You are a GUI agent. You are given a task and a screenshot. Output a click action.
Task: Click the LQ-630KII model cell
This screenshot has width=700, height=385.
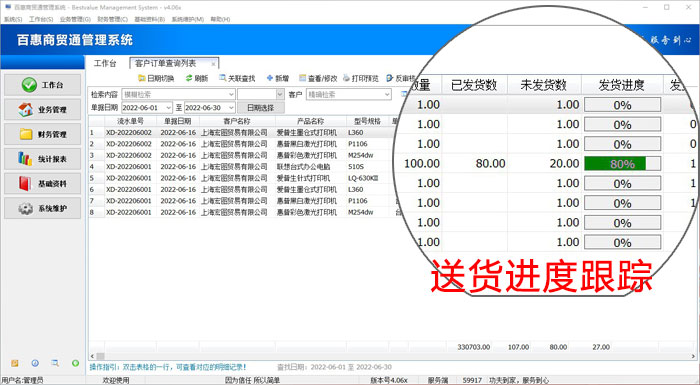coord(363,178)
